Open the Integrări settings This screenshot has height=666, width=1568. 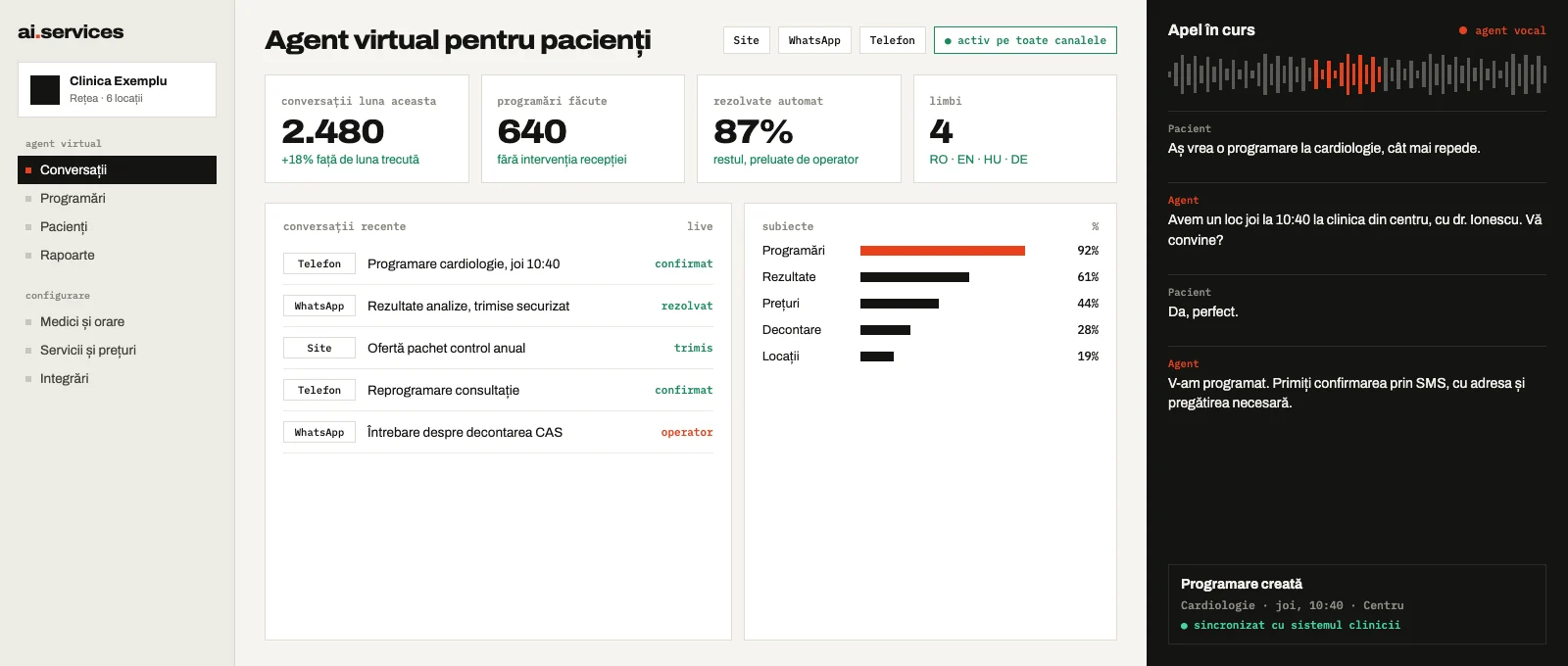click(117, 378)
